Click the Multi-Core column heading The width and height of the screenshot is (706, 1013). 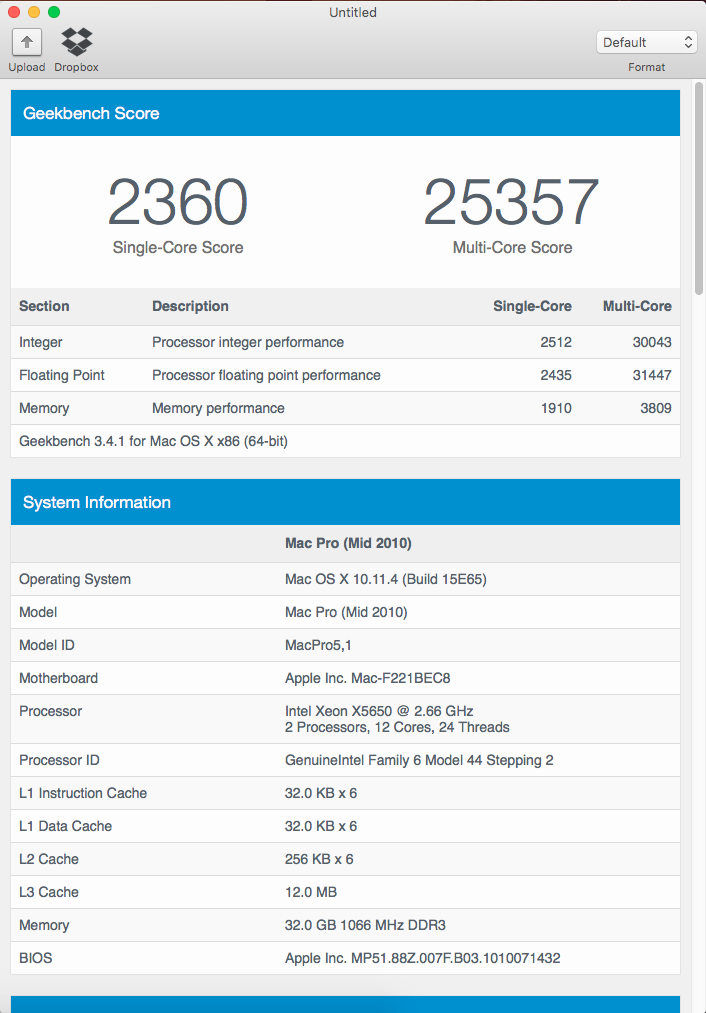coord(637,306)
